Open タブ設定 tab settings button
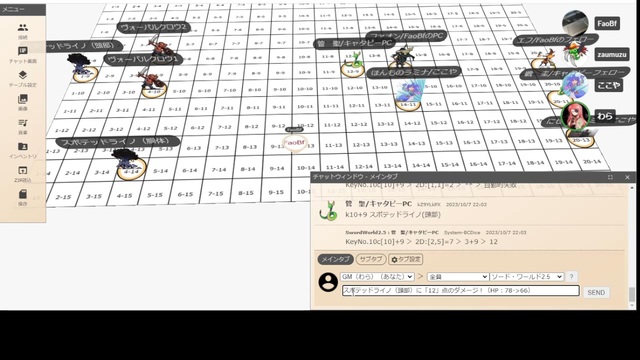 point(406,259)
